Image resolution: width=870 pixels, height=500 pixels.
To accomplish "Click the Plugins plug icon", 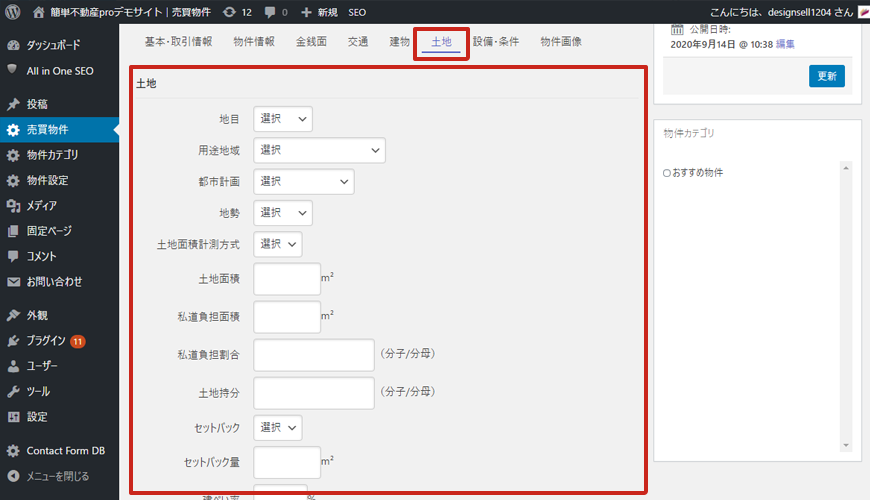I will coord(13,341).
